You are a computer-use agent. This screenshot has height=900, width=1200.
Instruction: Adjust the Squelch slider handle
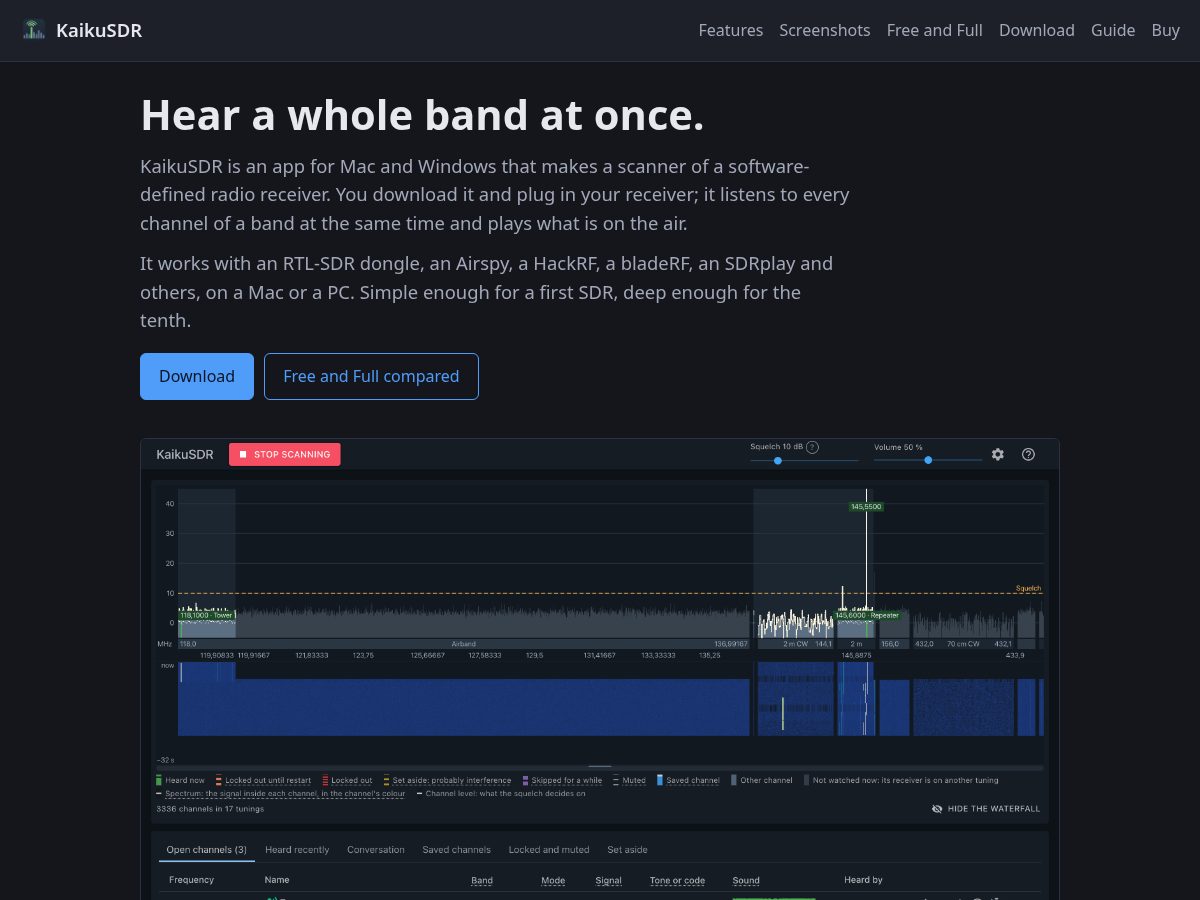[x=778, y=460]
